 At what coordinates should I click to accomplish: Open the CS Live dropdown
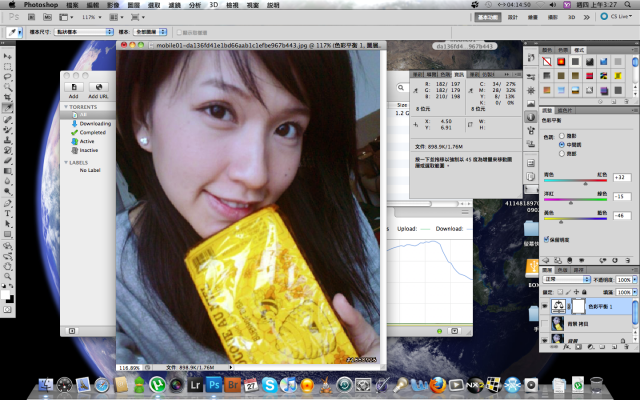click(x=616, y=17)
